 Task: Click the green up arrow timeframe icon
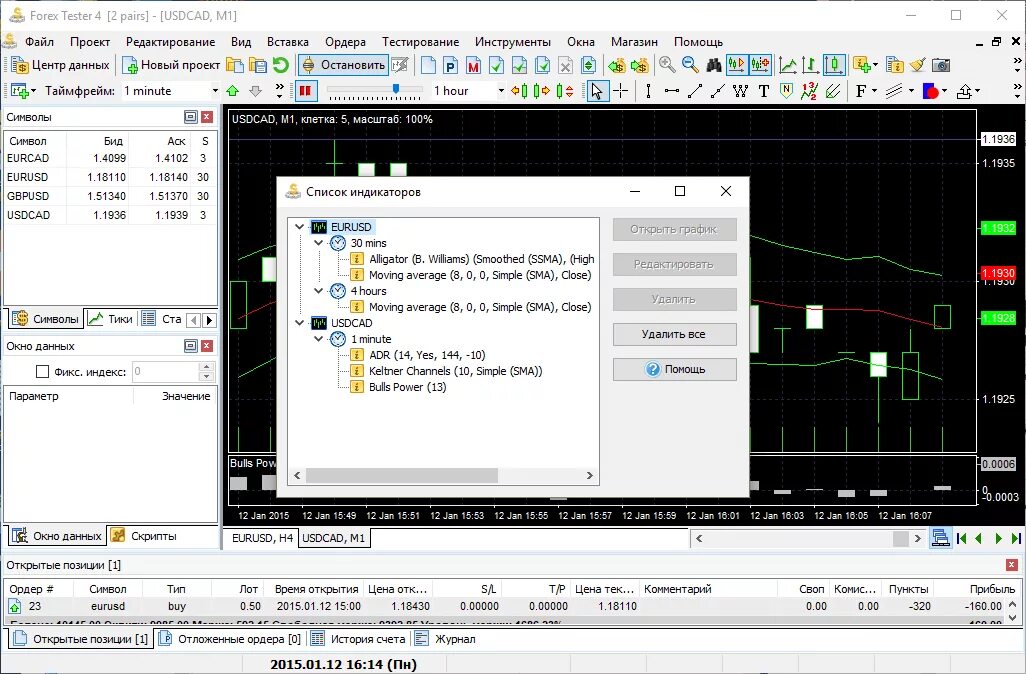[x=232, y=91]
